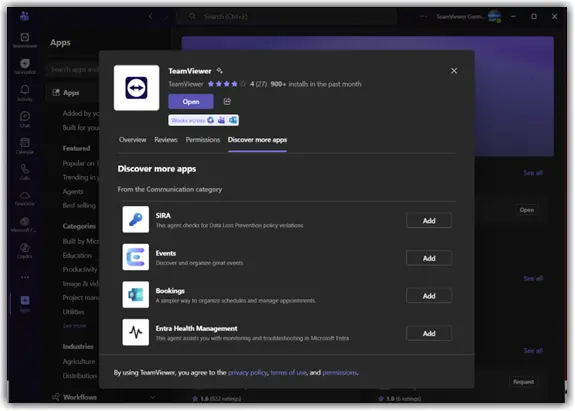Open the Calendar icon in sidebar
This screenshot has height=411, width=575.
tap(25, 145)
